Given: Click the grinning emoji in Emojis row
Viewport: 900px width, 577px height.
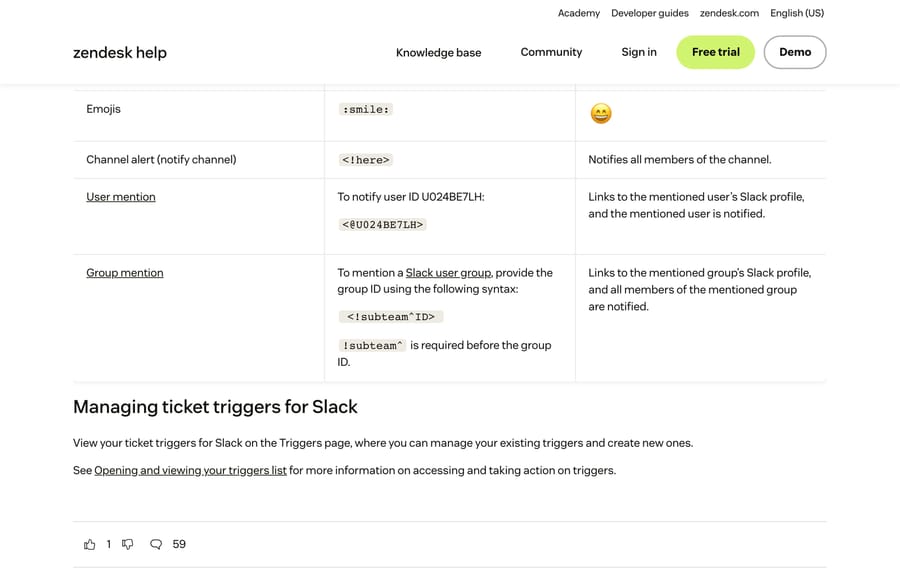Looking at the screenshot, I should point(601,113).
